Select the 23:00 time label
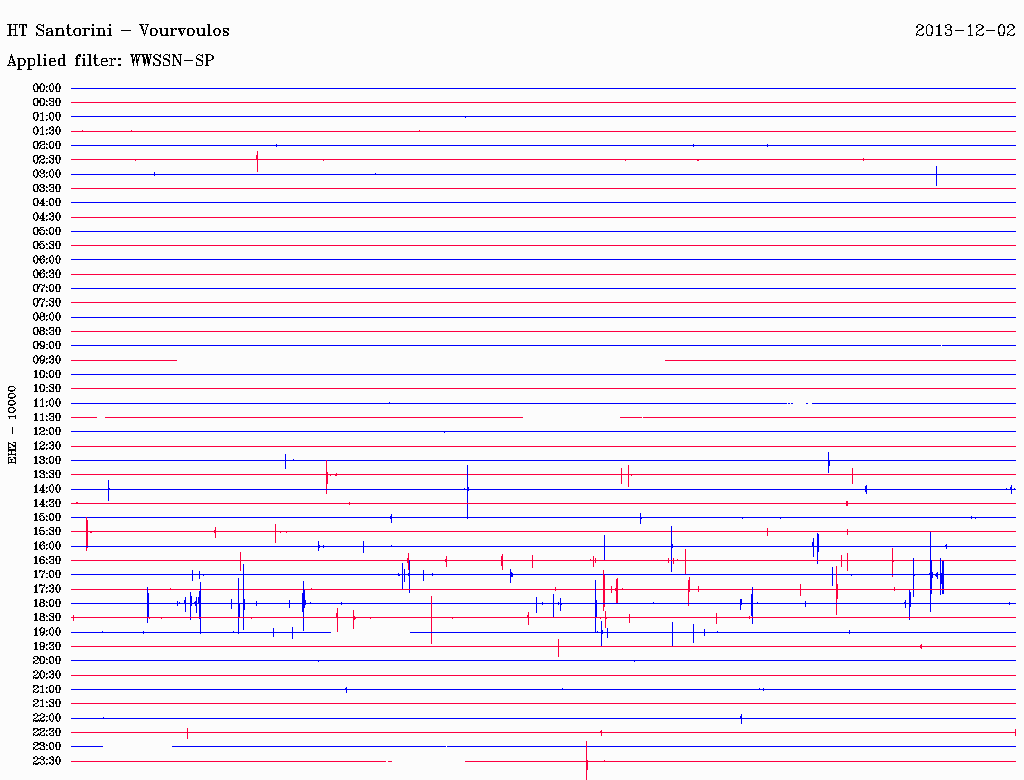Screen dimensions: 1024x780 tap(47, 747)
